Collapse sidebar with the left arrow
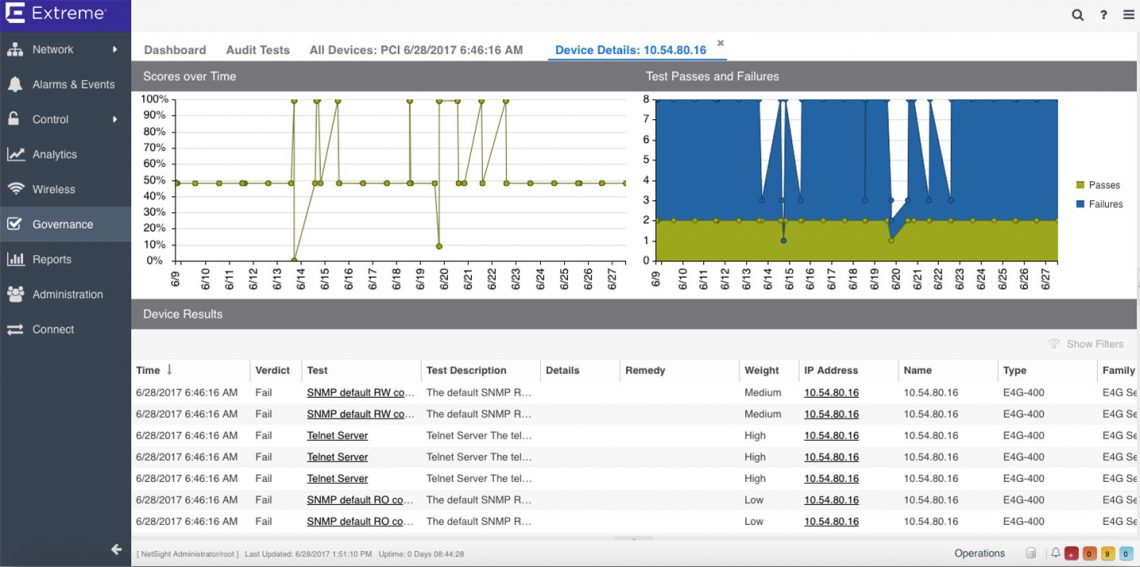 [x=116, y=550]
